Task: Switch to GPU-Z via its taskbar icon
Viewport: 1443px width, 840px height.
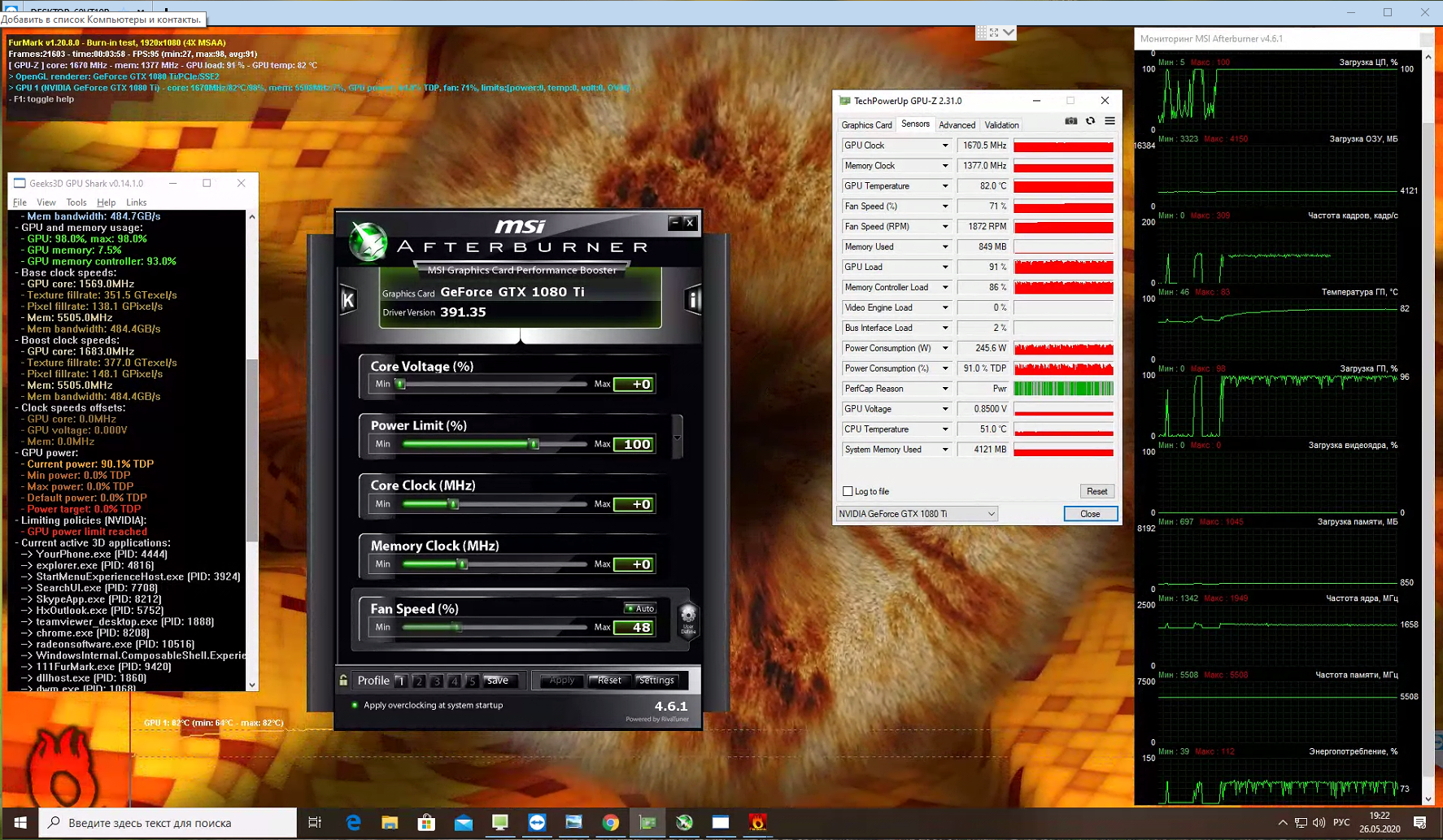Action: 647,823
